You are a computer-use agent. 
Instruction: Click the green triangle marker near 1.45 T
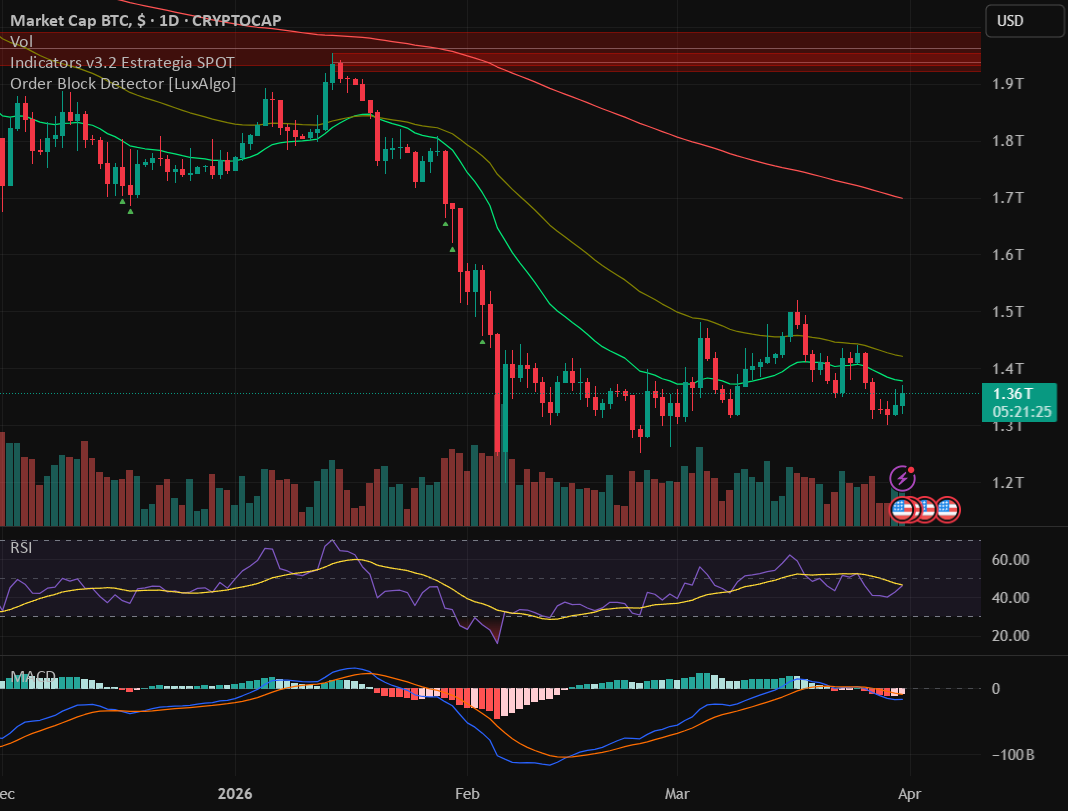(x=482, y=341)
